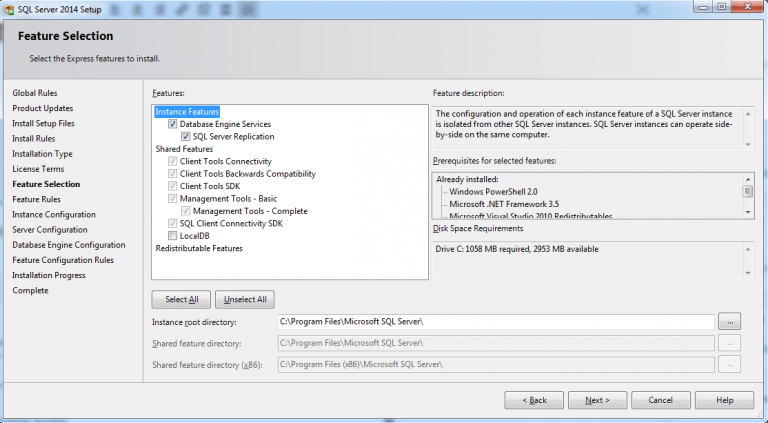Select Server Configuration step
Screen dimensions: 768x423
coord(50,230)
